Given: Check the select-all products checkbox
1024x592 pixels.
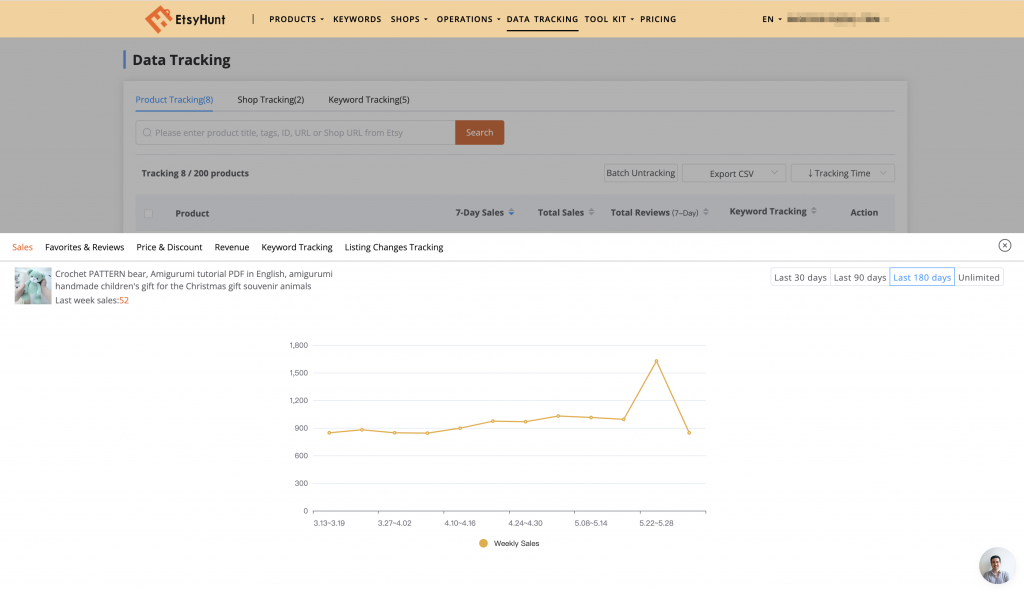Looking at the screenshot, I should tap(149, 213).
